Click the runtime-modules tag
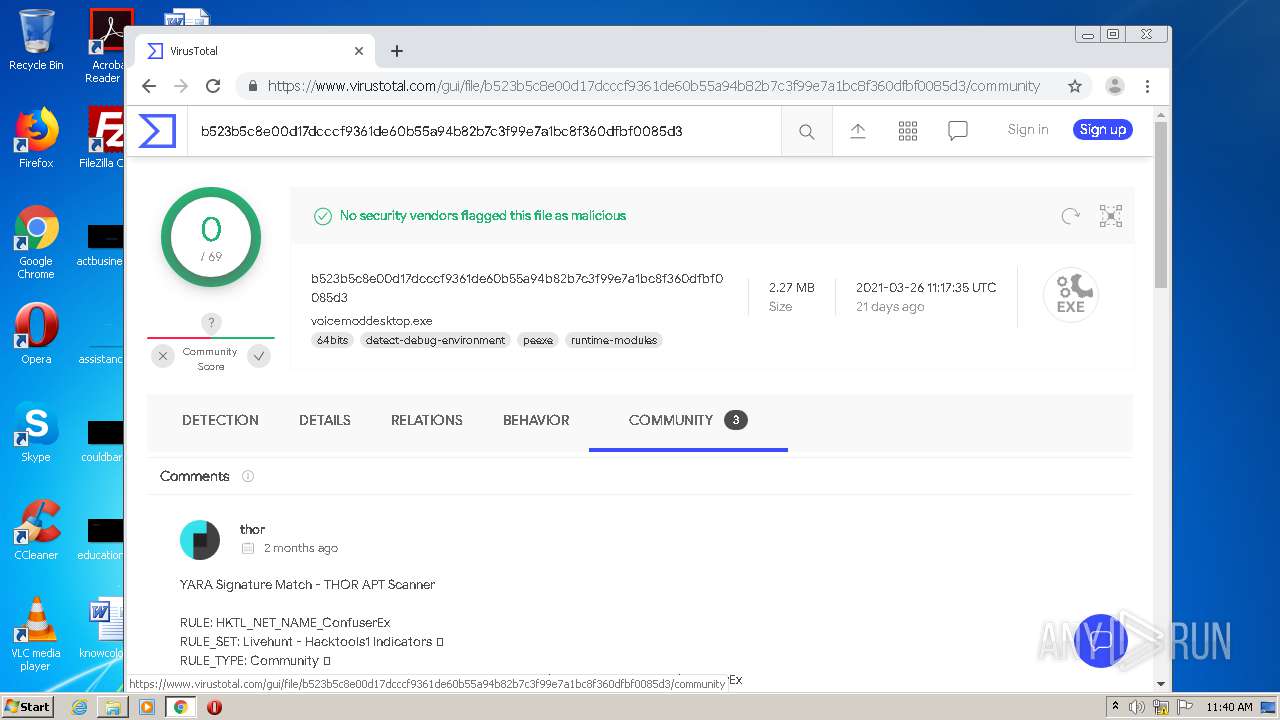Screen dimensions: 1280x720 (x=614, y=340)
